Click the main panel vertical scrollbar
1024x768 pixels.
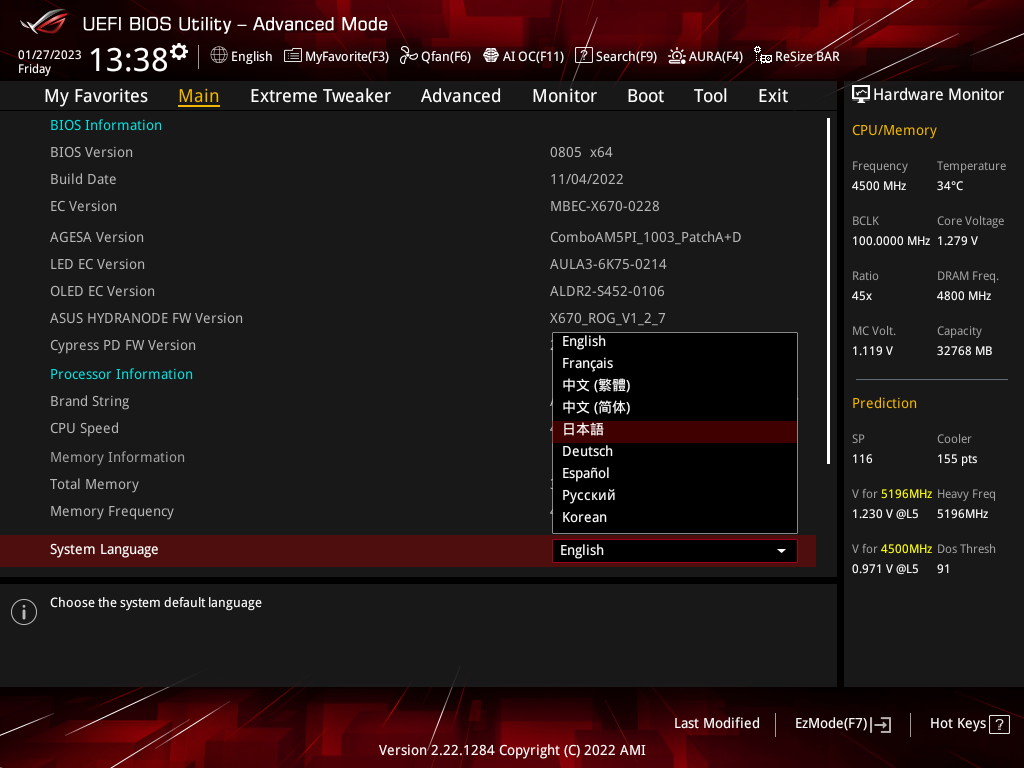tap(828, 291)
